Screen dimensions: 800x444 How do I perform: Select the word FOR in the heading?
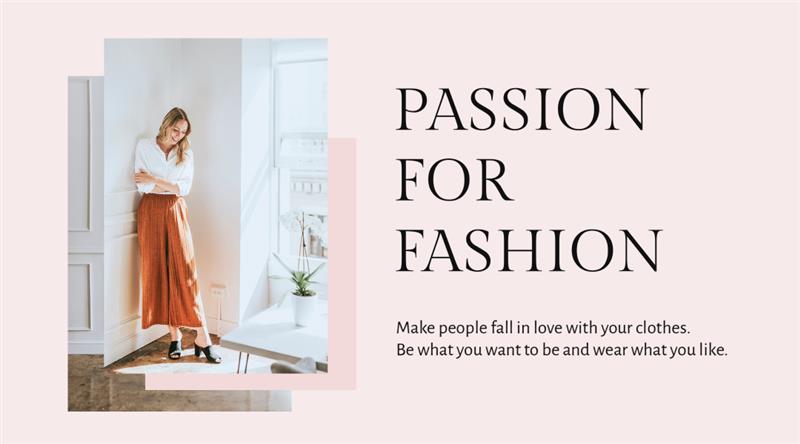pos(455,180)
